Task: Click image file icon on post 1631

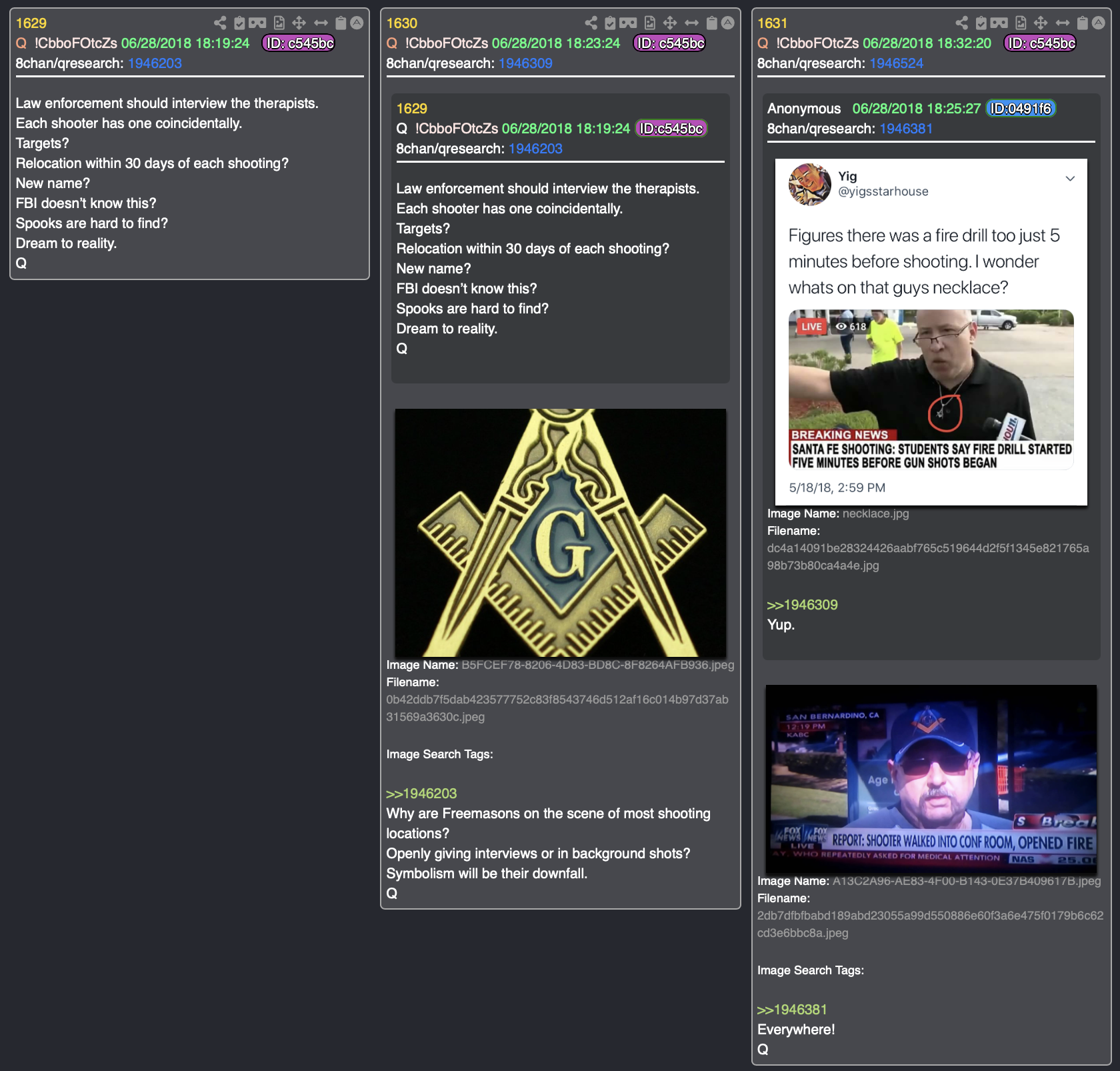Action: 1021,23
